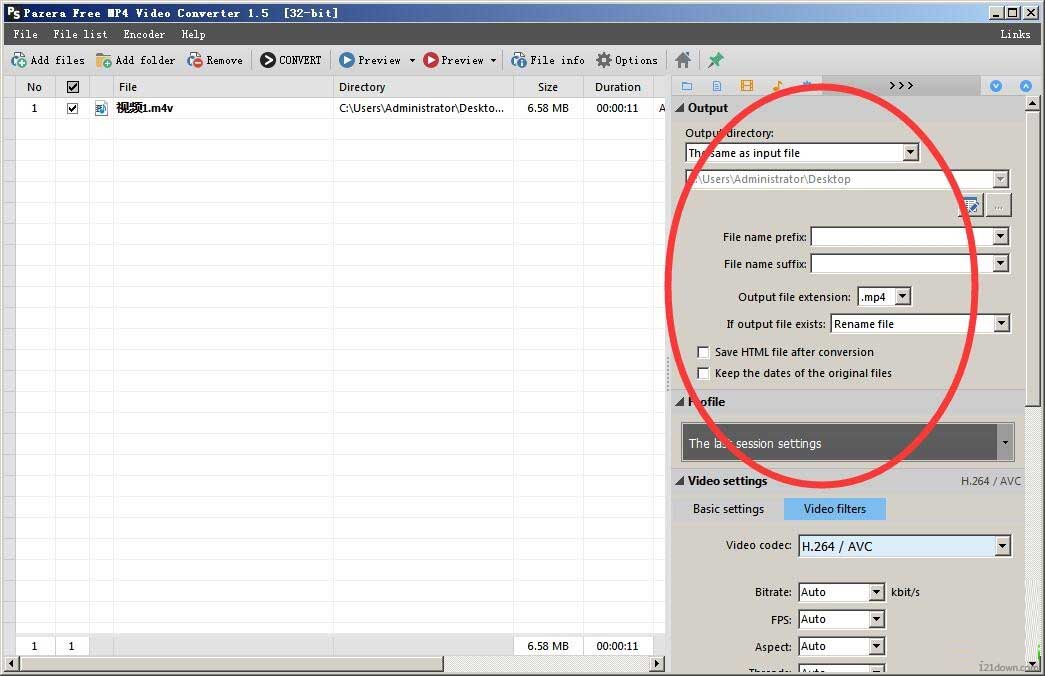
Task: Click the Add folder toolbar icon
Action: [103, 61]
